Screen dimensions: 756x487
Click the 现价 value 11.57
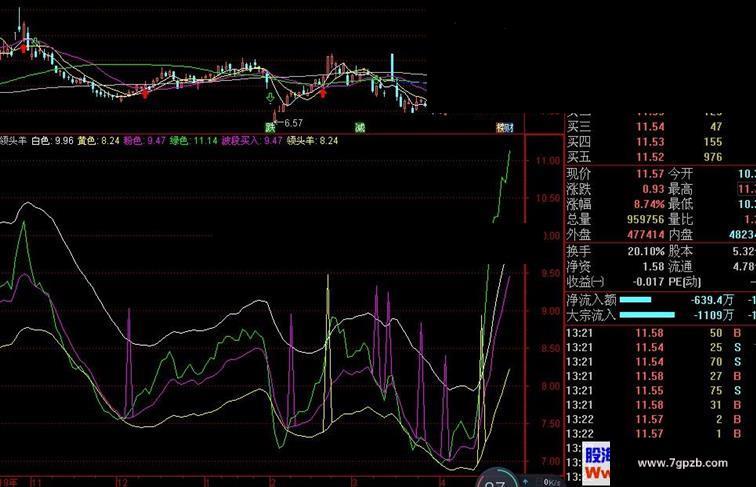click(x=650, y=174)
